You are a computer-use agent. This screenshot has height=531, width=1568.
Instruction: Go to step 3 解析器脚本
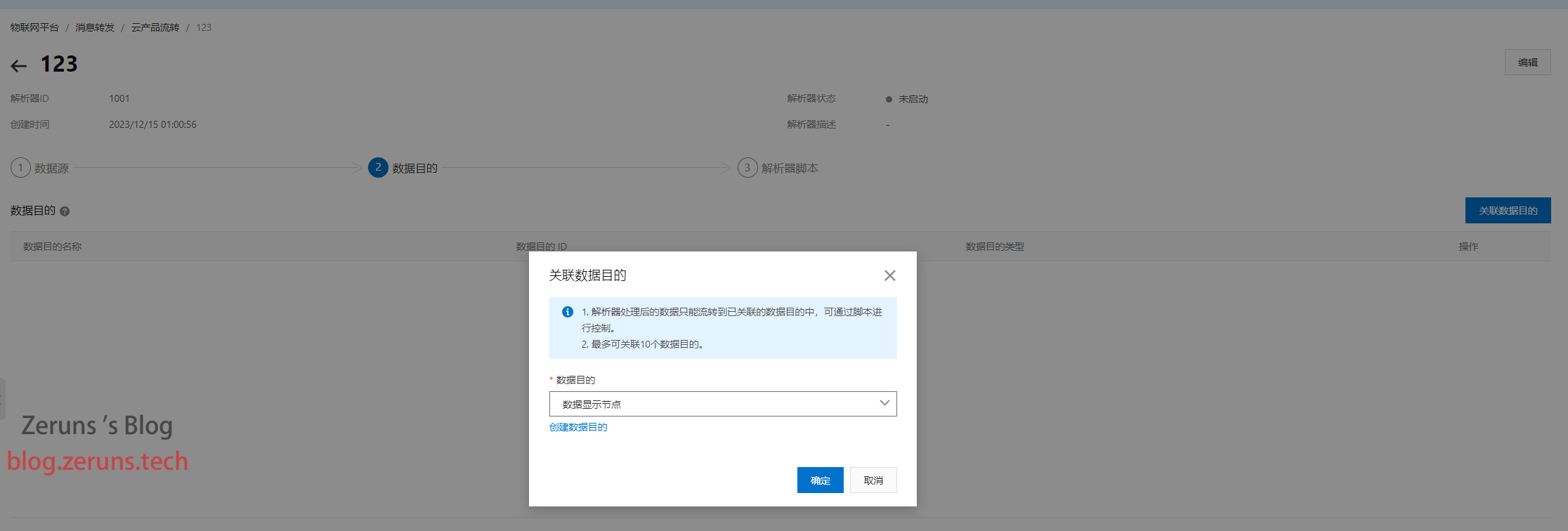click(778, 168)
